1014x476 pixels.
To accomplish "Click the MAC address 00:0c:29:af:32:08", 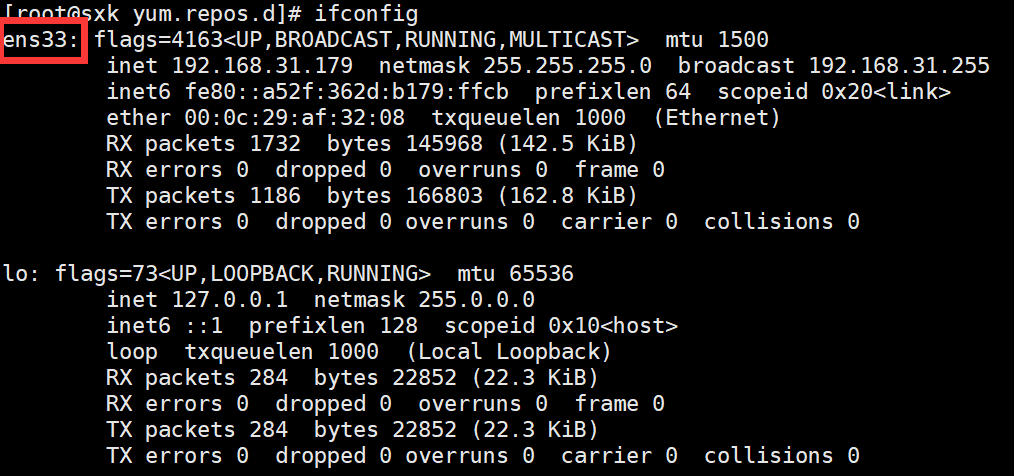I will tap(294, 118).
